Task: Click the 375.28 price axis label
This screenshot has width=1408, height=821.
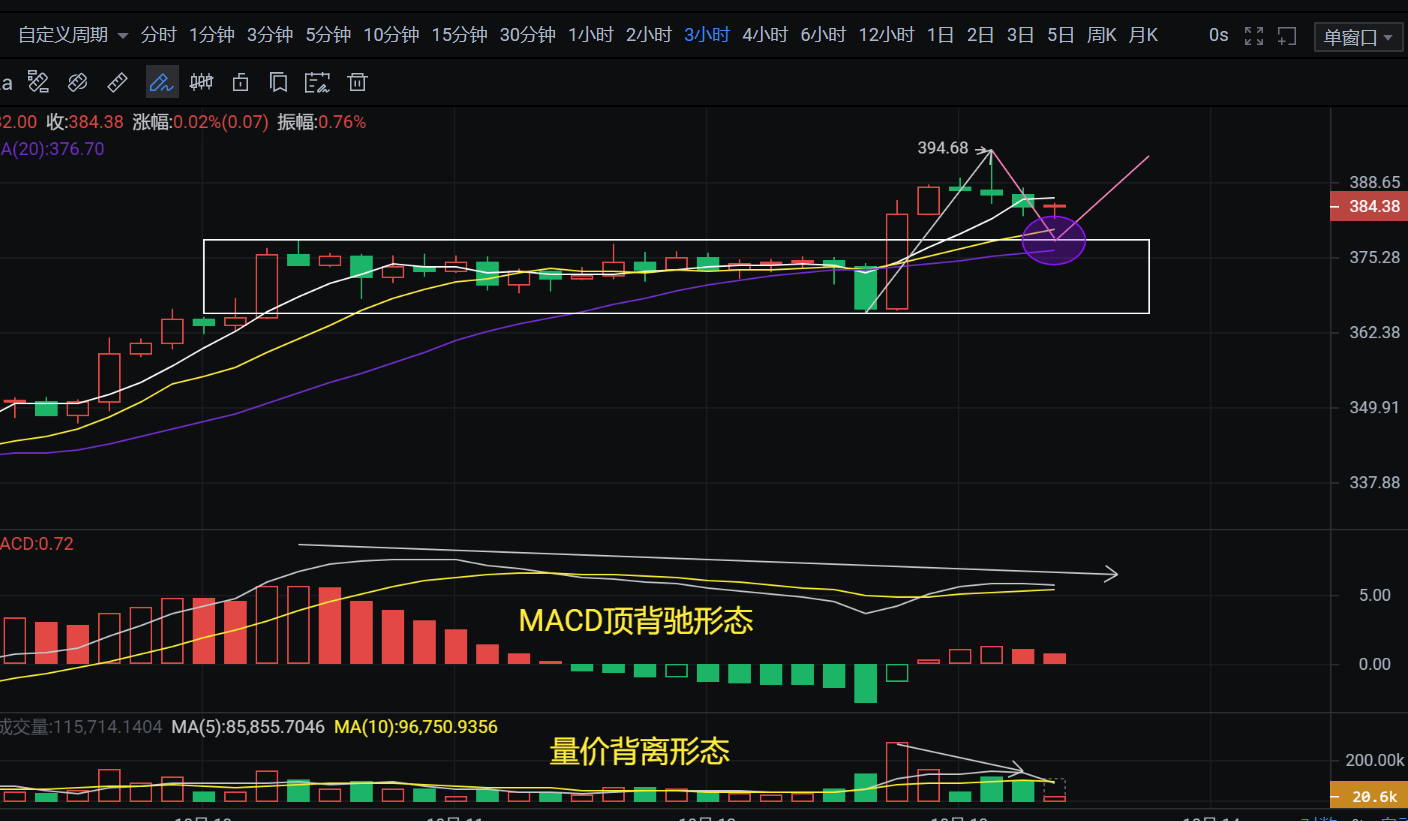Action: (x=1374, y=257)
